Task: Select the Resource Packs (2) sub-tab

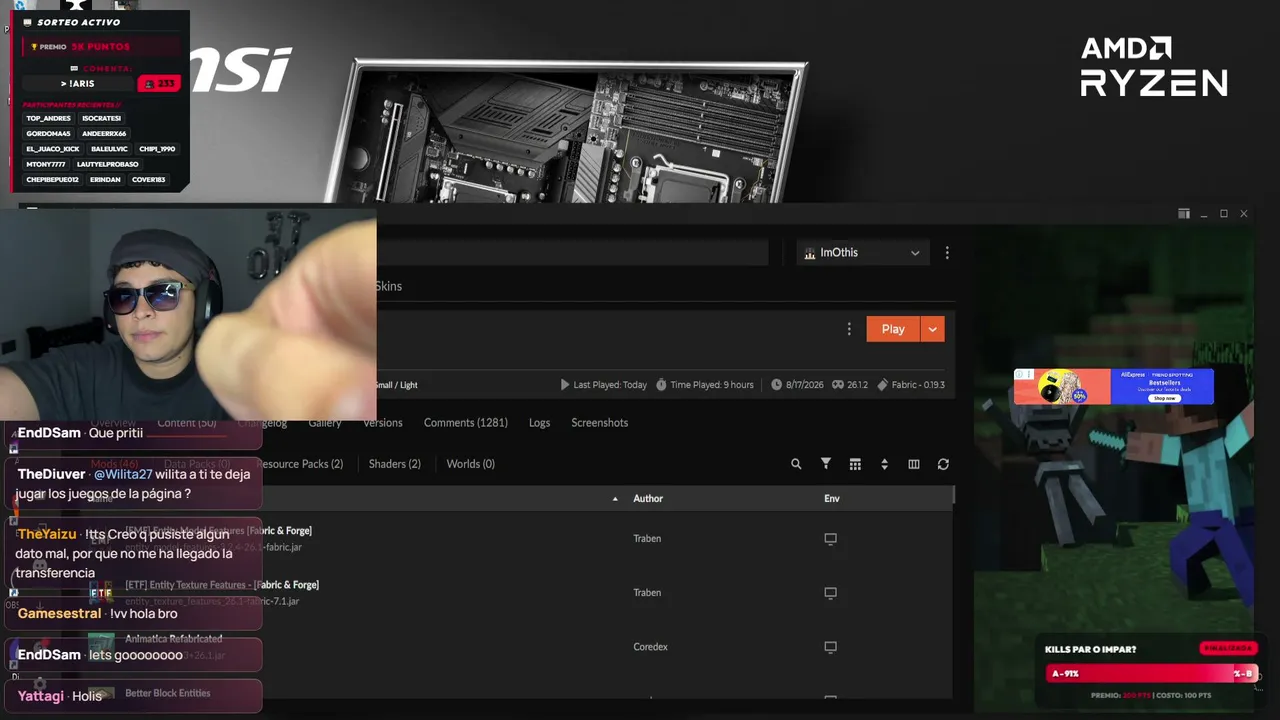Action: 300,464
